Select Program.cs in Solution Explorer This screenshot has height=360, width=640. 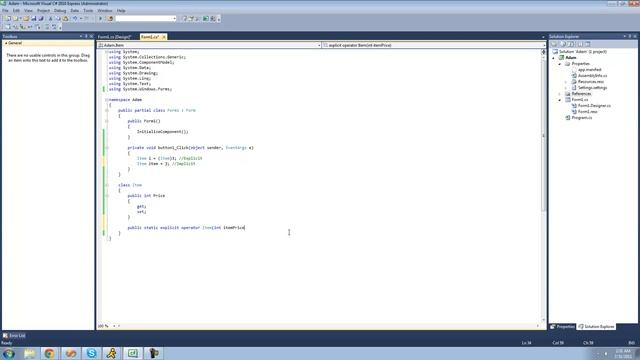click(x=582, y=118)
